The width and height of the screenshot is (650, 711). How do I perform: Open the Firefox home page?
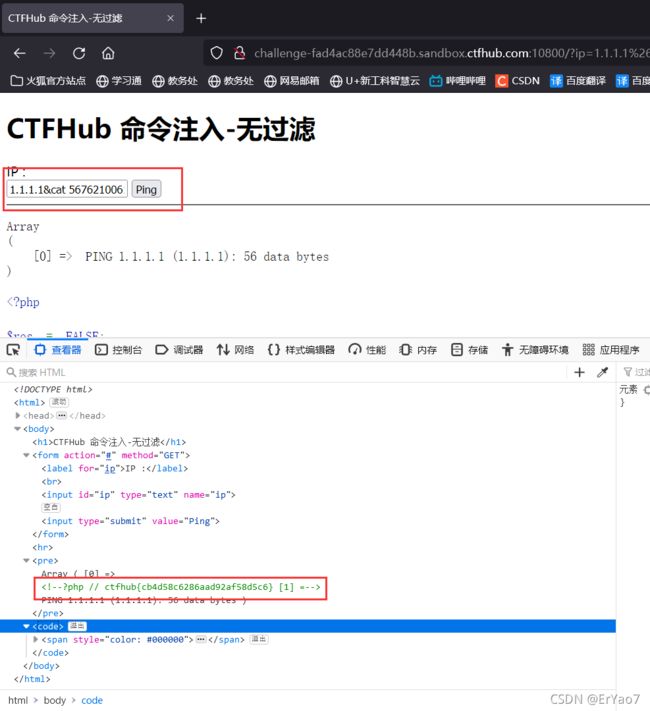[x=108, y=54]
